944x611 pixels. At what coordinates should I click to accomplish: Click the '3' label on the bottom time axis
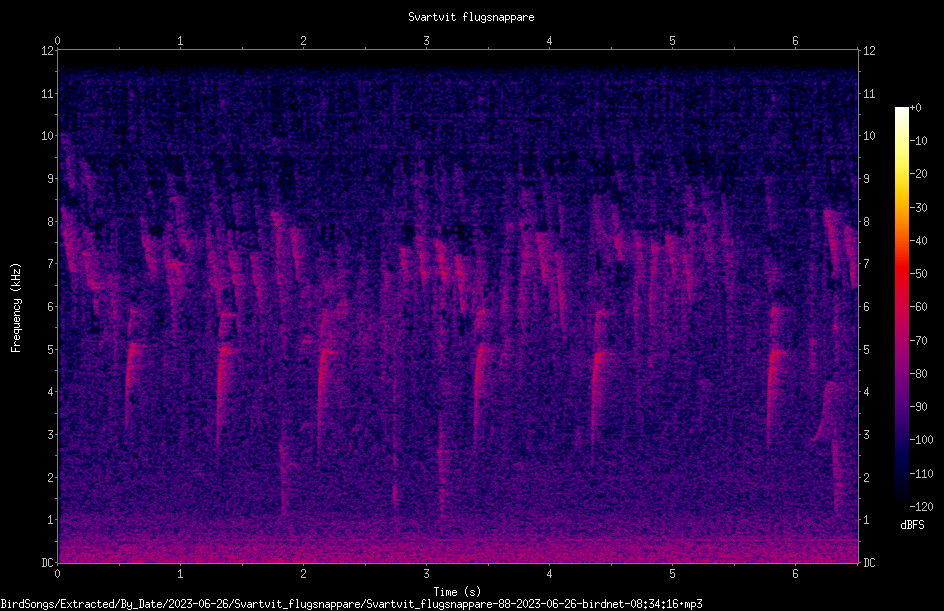pos(426,574)
